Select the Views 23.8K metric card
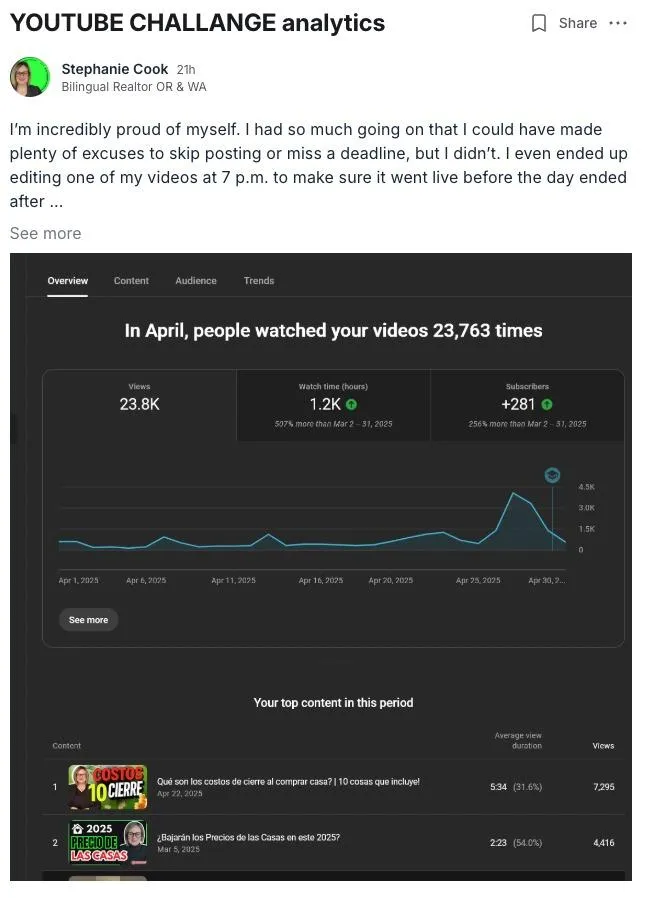This screenshot has width=650, height=898. click(140, 405)
